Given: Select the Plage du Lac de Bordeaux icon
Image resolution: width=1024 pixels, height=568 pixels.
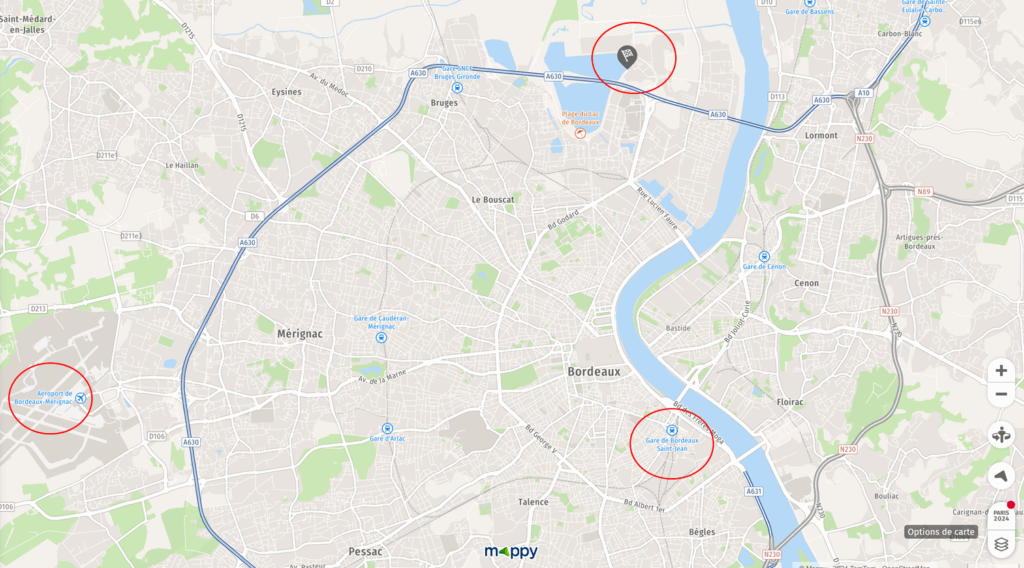Looking at the screenshot, I should pos(580,133).
